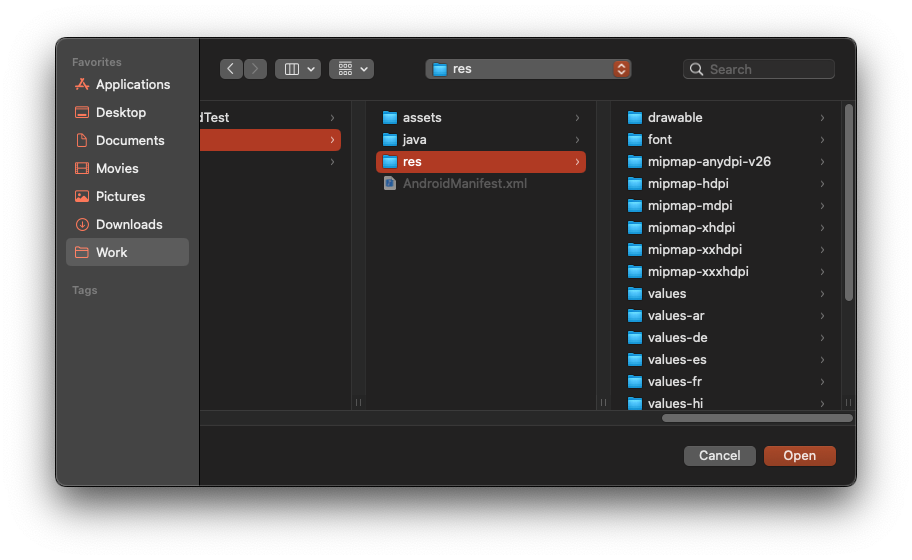The height and width of the screenshot is (560, 912).
Task: Select the java folder
Action: pyautogui.click(x=480, y=140)
